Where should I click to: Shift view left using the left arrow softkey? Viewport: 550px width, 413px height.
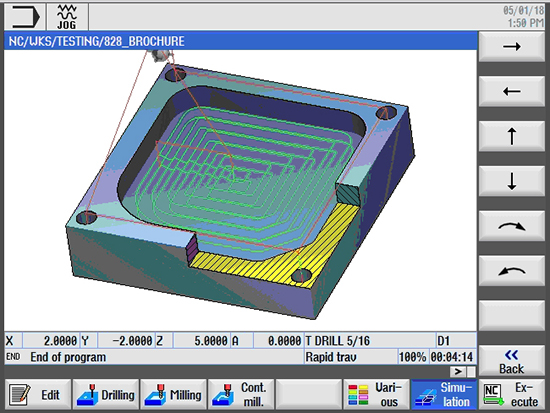tap(511, 92)
